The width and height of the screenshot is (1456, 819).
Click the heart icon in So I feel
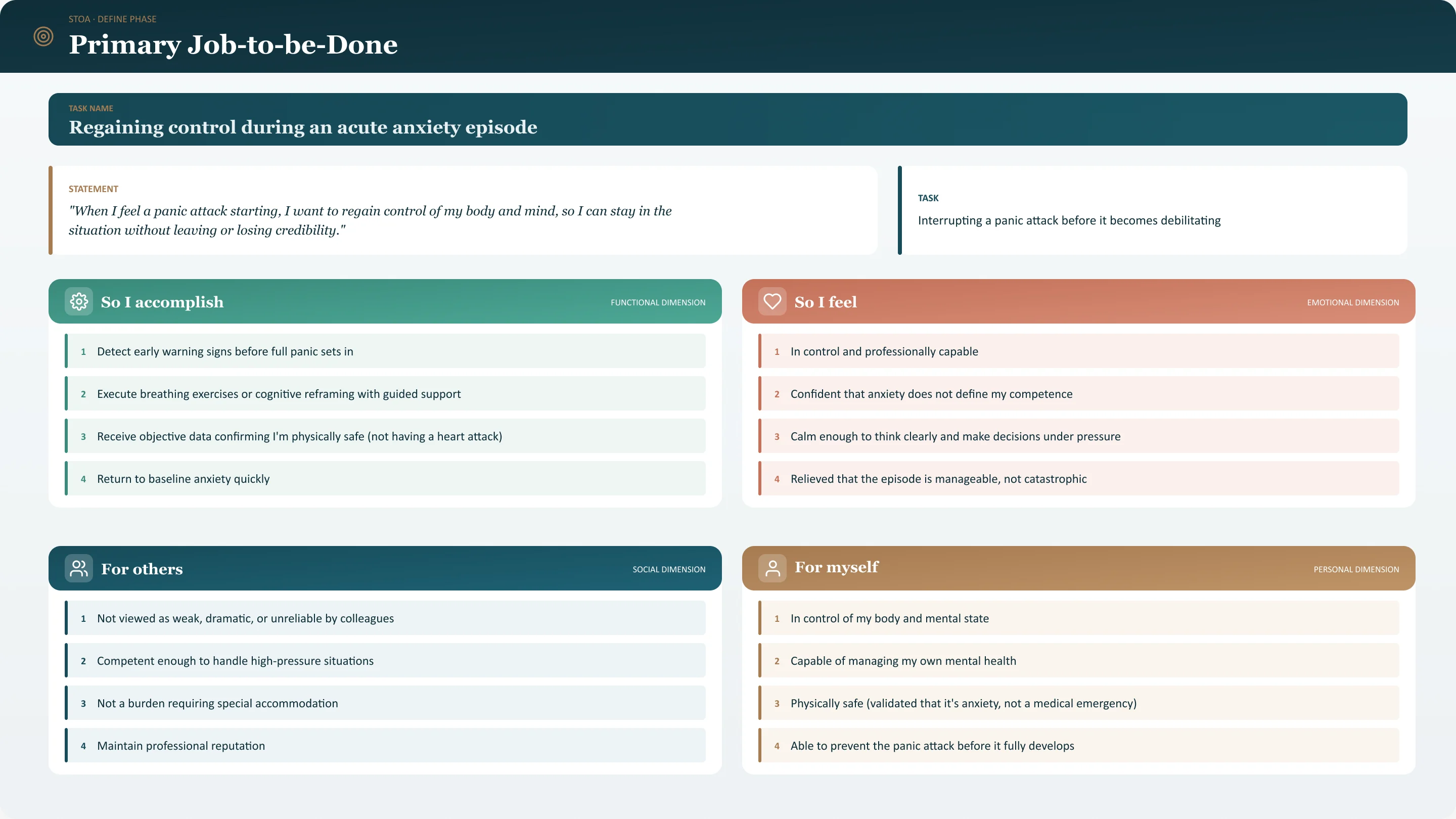[772, 301]
